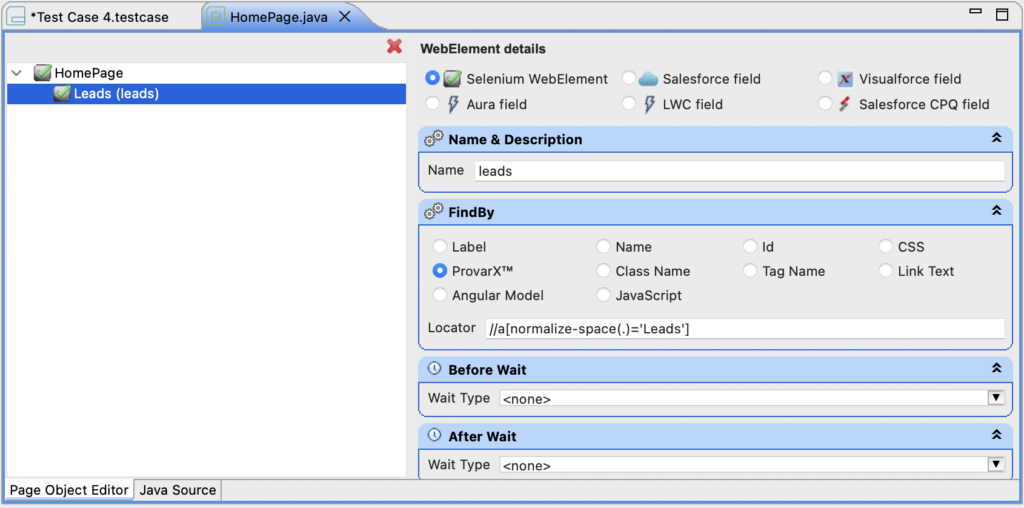The height and width of the screenshot is (508, 1024).
Task: Collapse the Name & Description section
Action: point(997,138)
